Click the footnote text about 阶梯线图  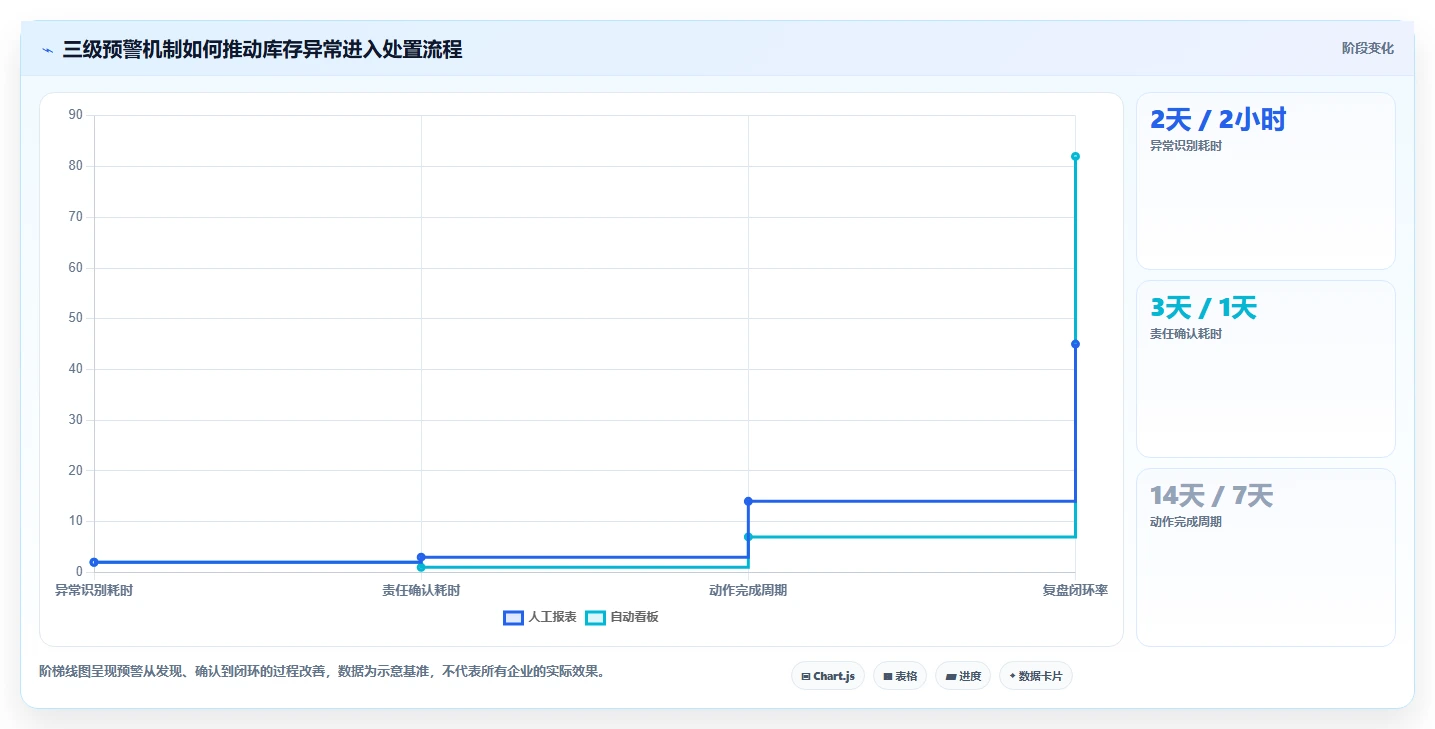322,671
